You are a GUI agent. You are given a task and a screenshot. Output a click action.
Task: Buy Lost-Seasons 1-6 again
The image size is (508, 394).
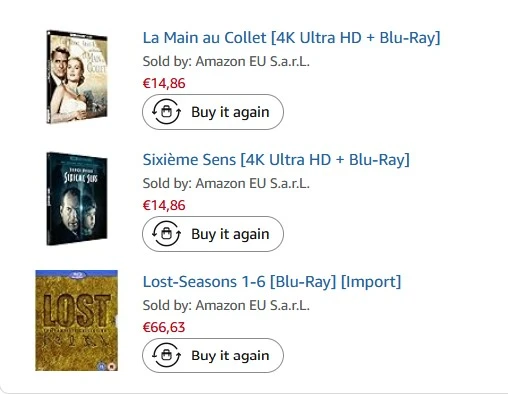tap(213, 356)
